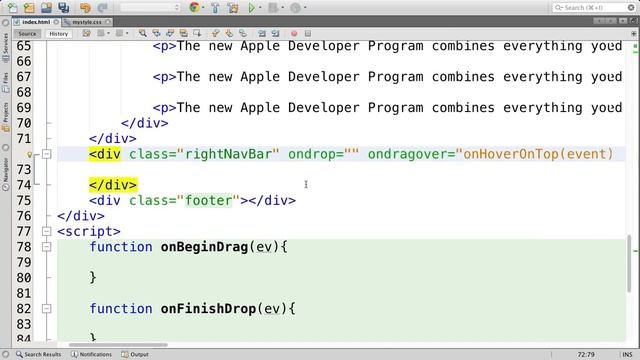This screenshot has height=360, width=640.
Task: Click the editor split handle icon
Action: (x=633, y=34)
